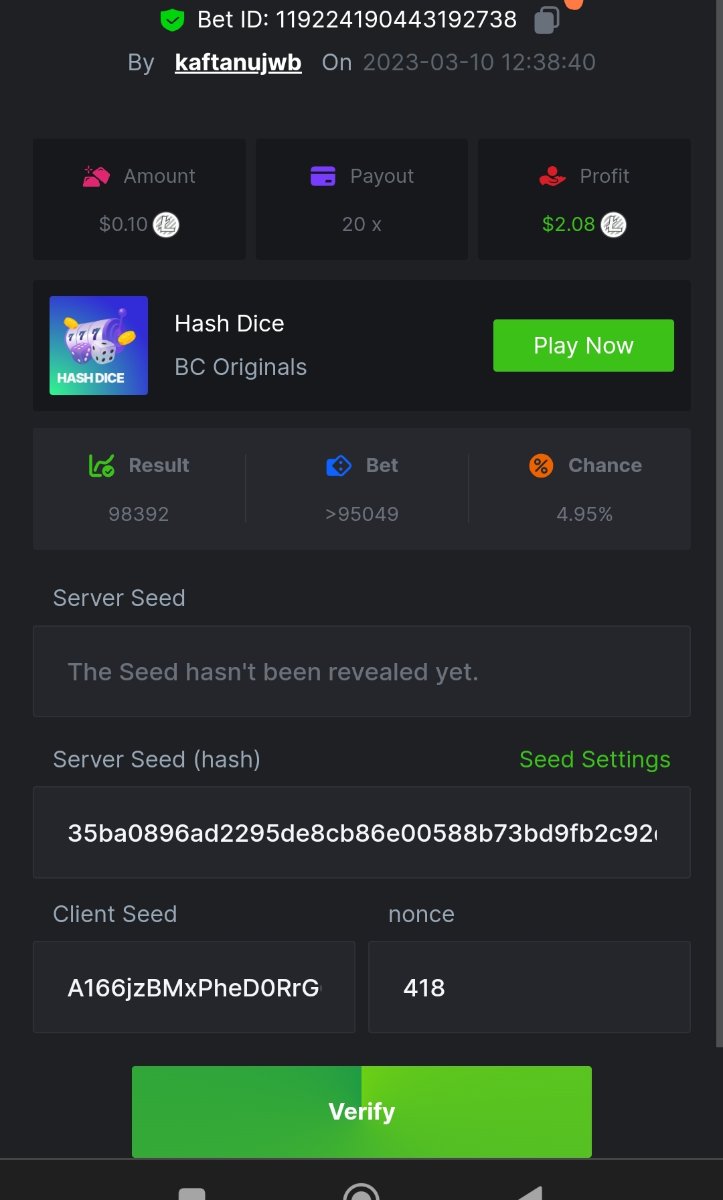The image size is (723, 1200).
Task: Click the Litecoin icon beside $2.08 profit
Action: click(x=613, y=225)
